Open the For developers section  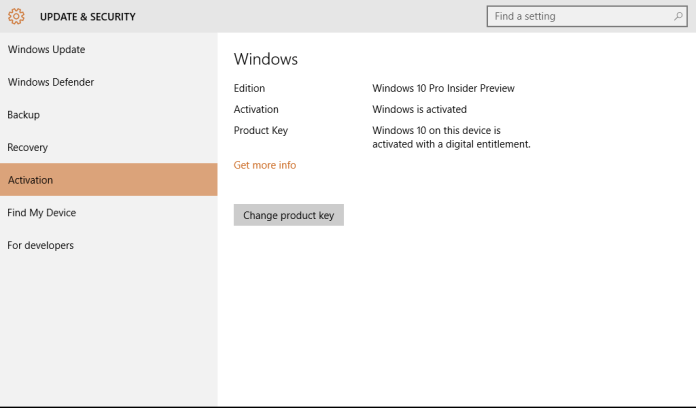click(109, 245)
